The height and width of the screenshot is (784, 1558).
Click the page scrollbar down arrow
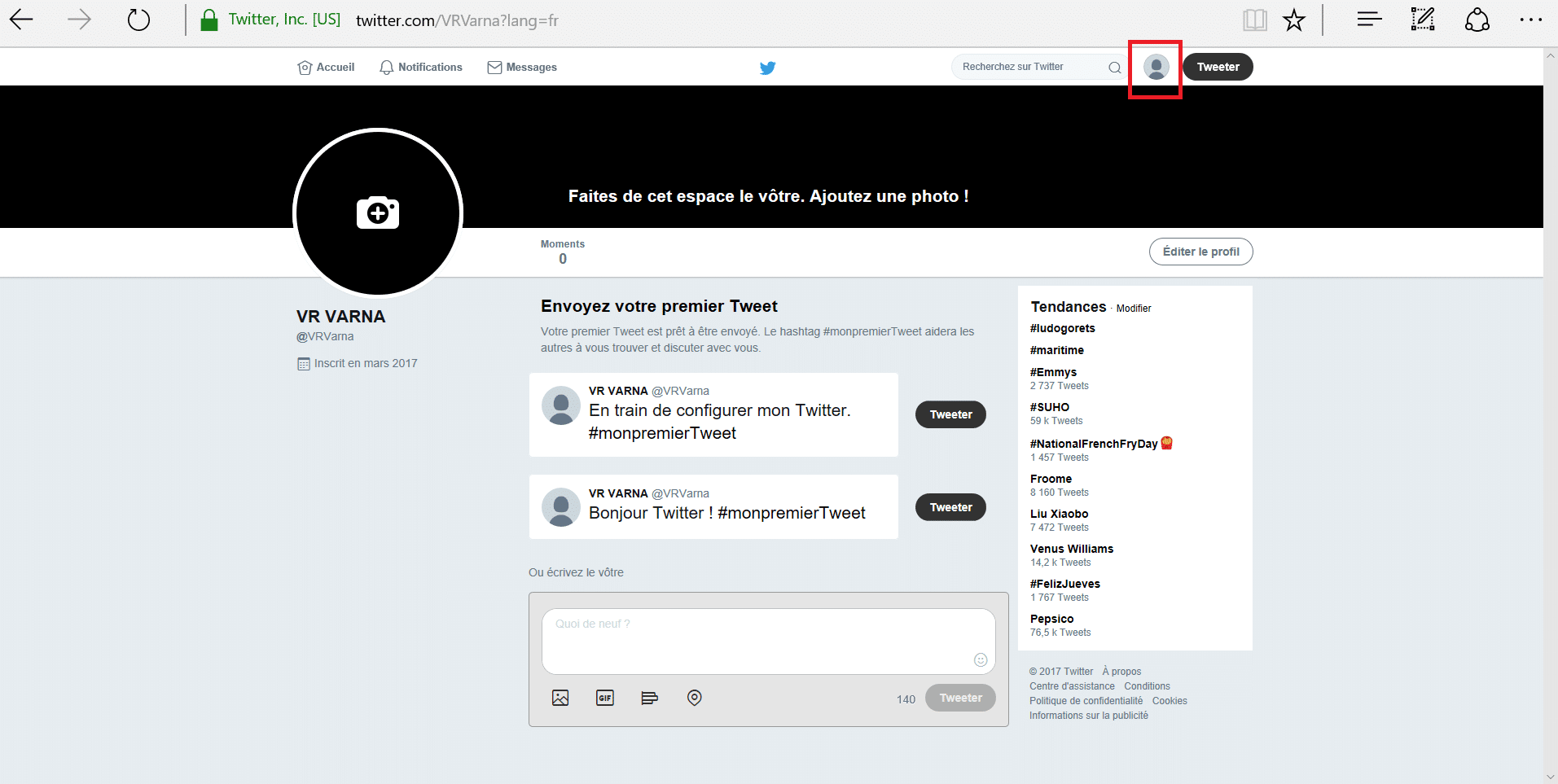coord(1551,777)
